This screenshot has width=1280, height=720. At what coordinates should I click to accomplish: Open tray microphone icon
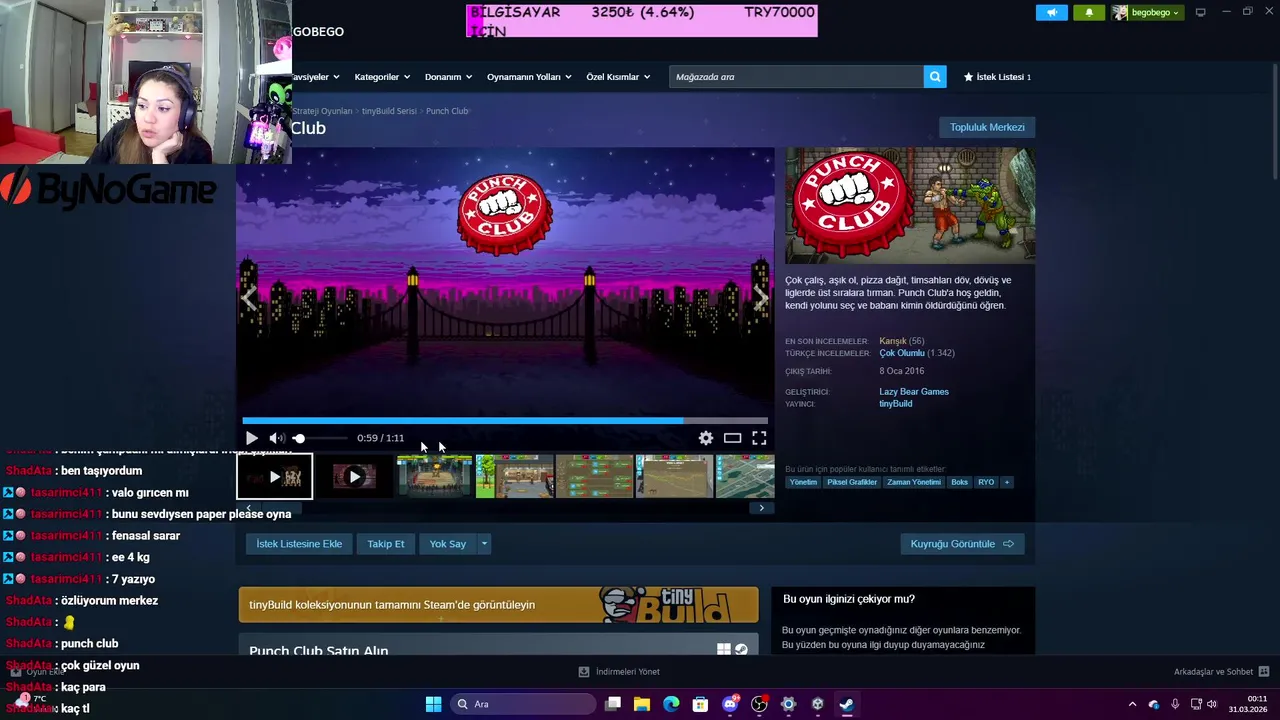coord(1175,704)
